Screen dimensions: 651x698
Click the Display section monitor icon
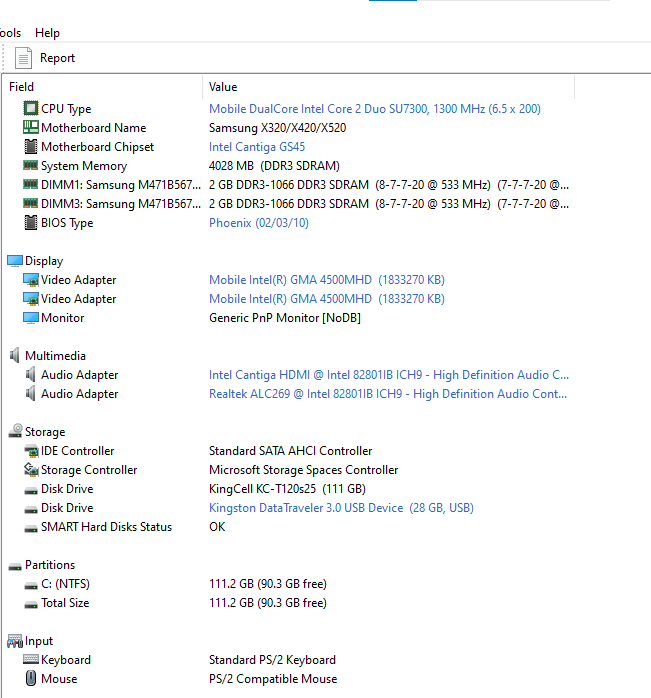[x=15, y=261]
